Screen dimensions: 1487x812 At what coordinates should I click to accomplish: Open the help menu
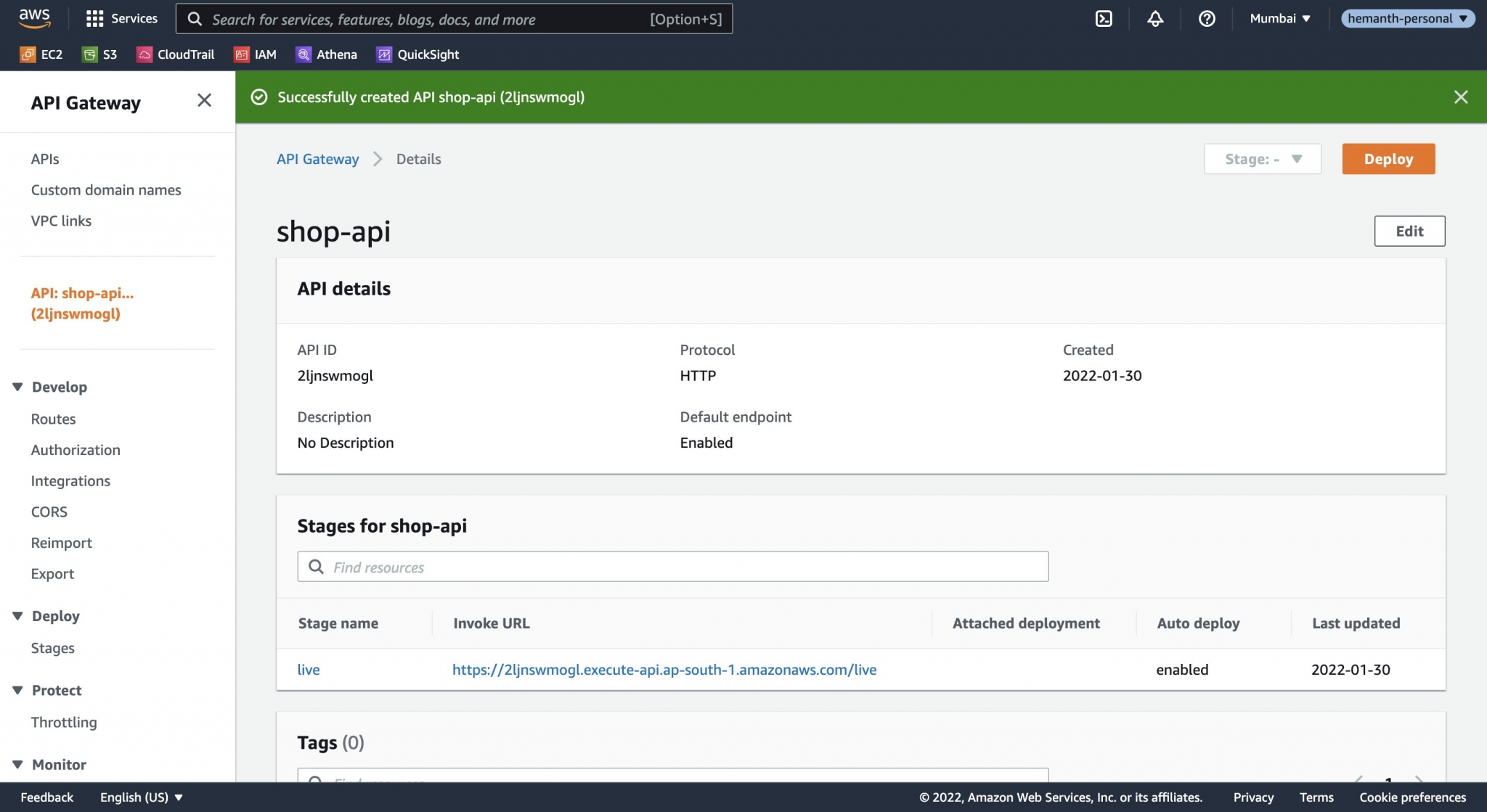[x=1206, y=18]
